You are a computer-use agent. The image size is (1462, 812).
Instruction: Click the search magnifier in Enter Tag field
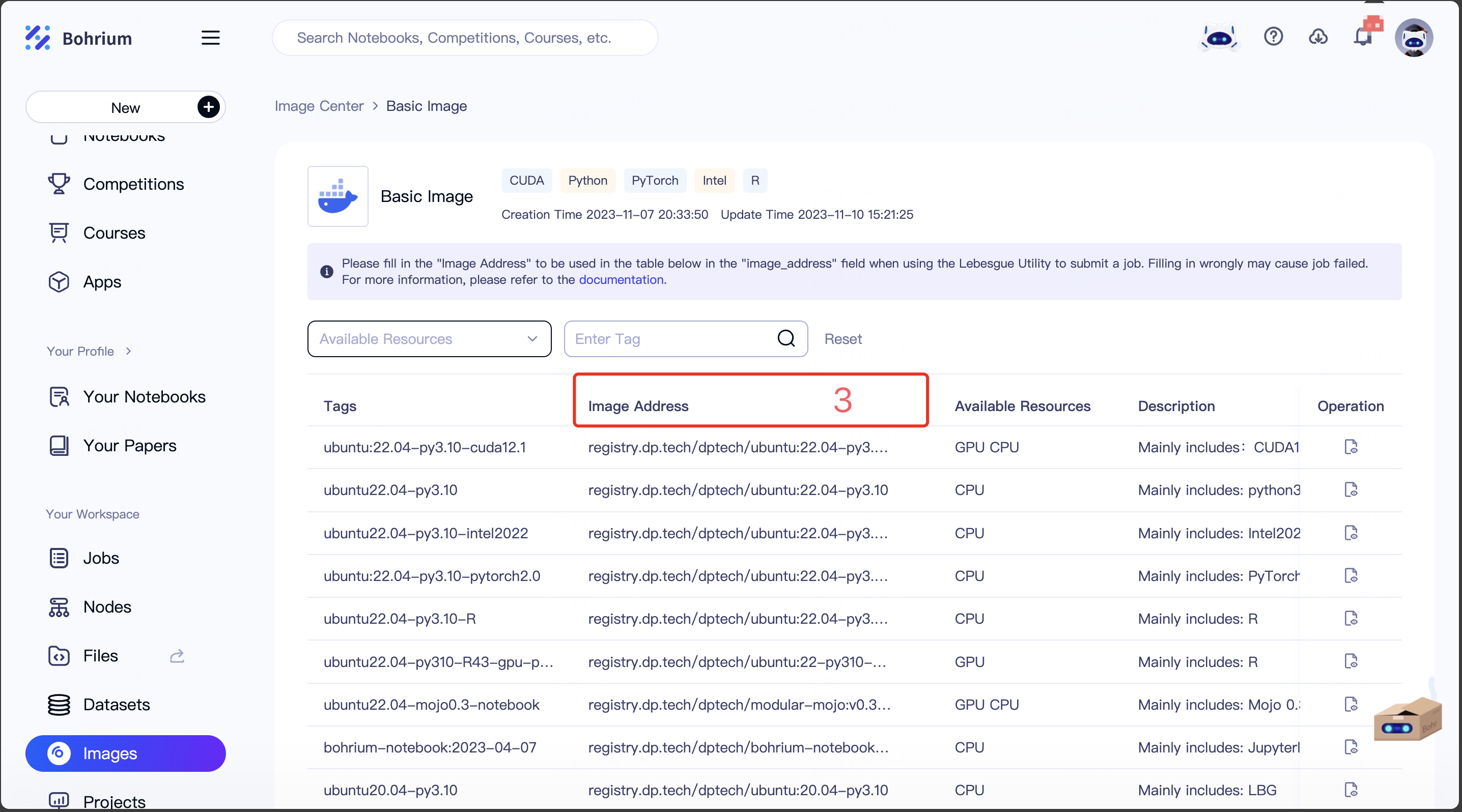coord(786,338)
